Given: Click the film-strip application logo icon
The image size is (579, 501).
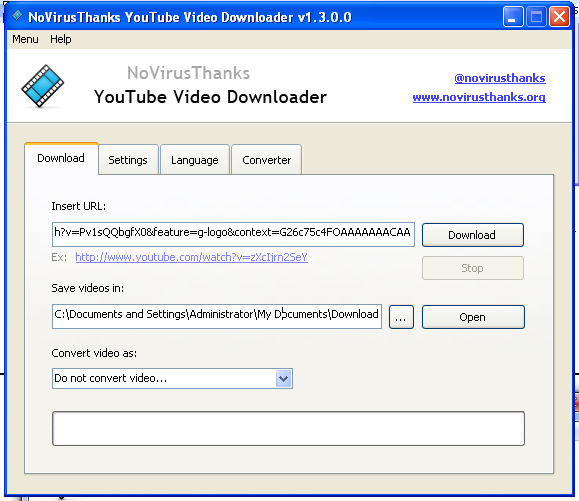Looking at the screenshot, I should [x=42, y=86].
